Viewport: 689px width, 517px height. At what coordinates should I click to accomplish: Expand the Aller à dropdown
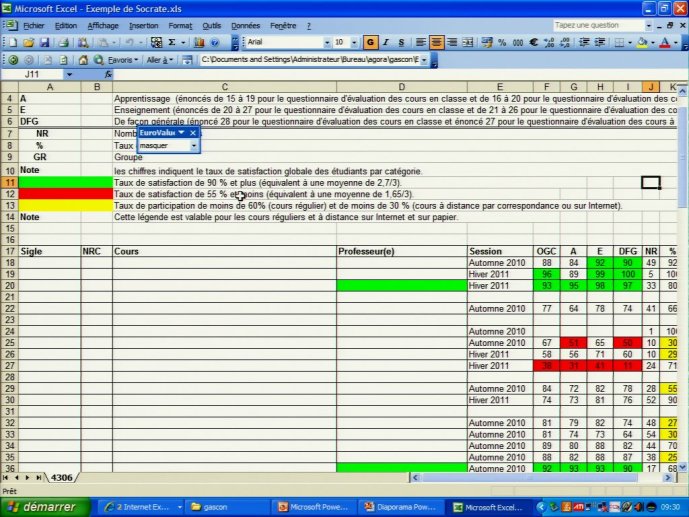click(x=160, y=60)
